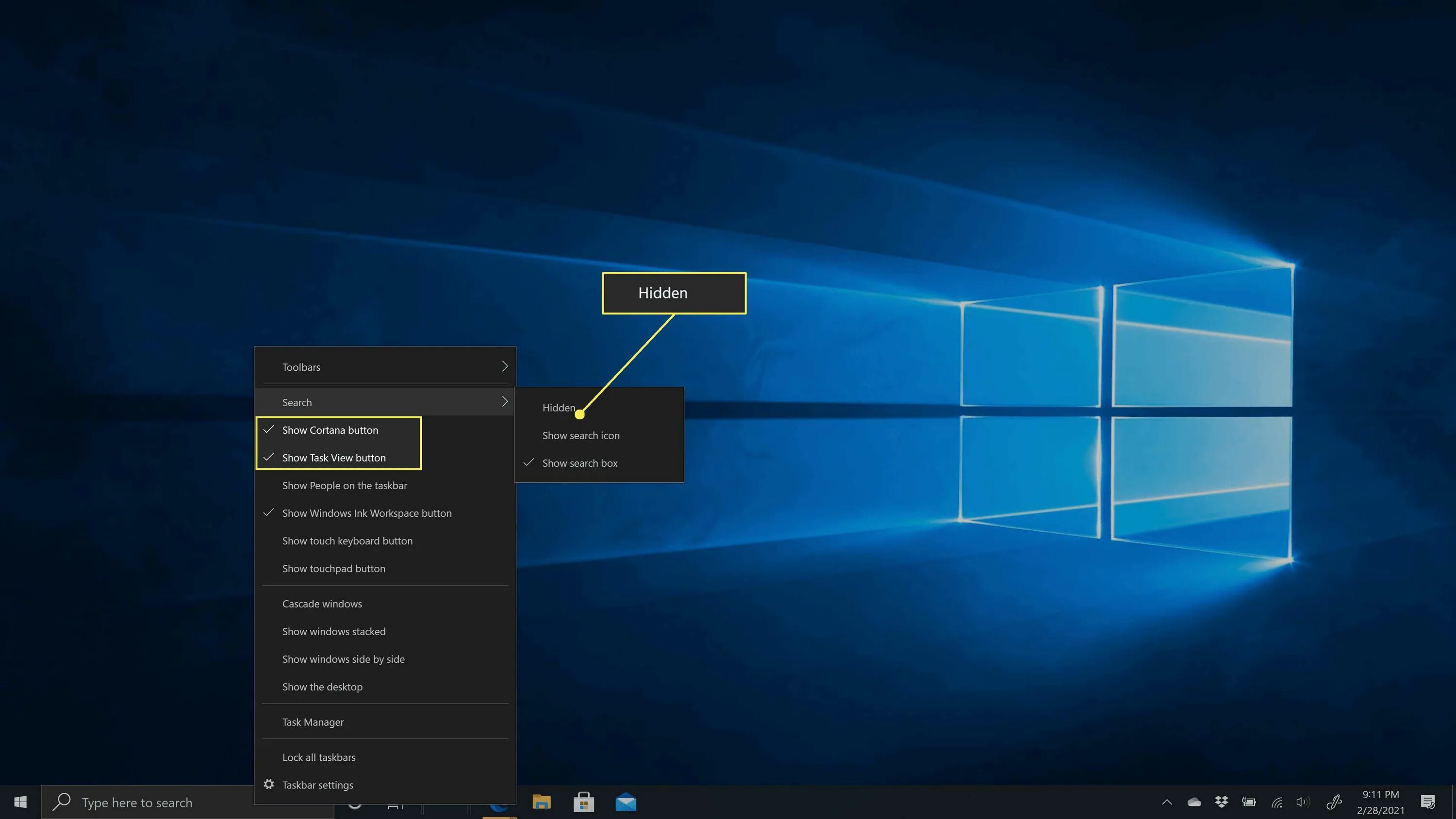Toggle Show Windows Ink Workspace button

(x=366, y=513)
